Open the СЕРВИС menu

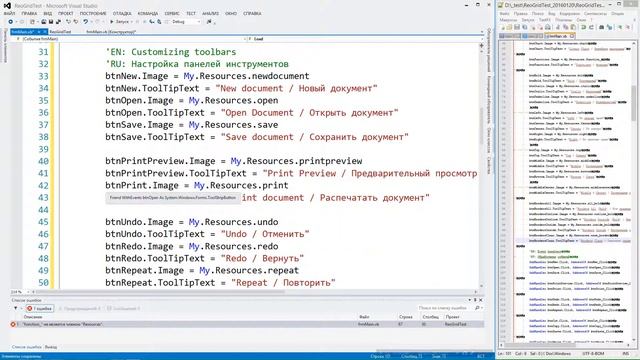(x=172, y=13)
